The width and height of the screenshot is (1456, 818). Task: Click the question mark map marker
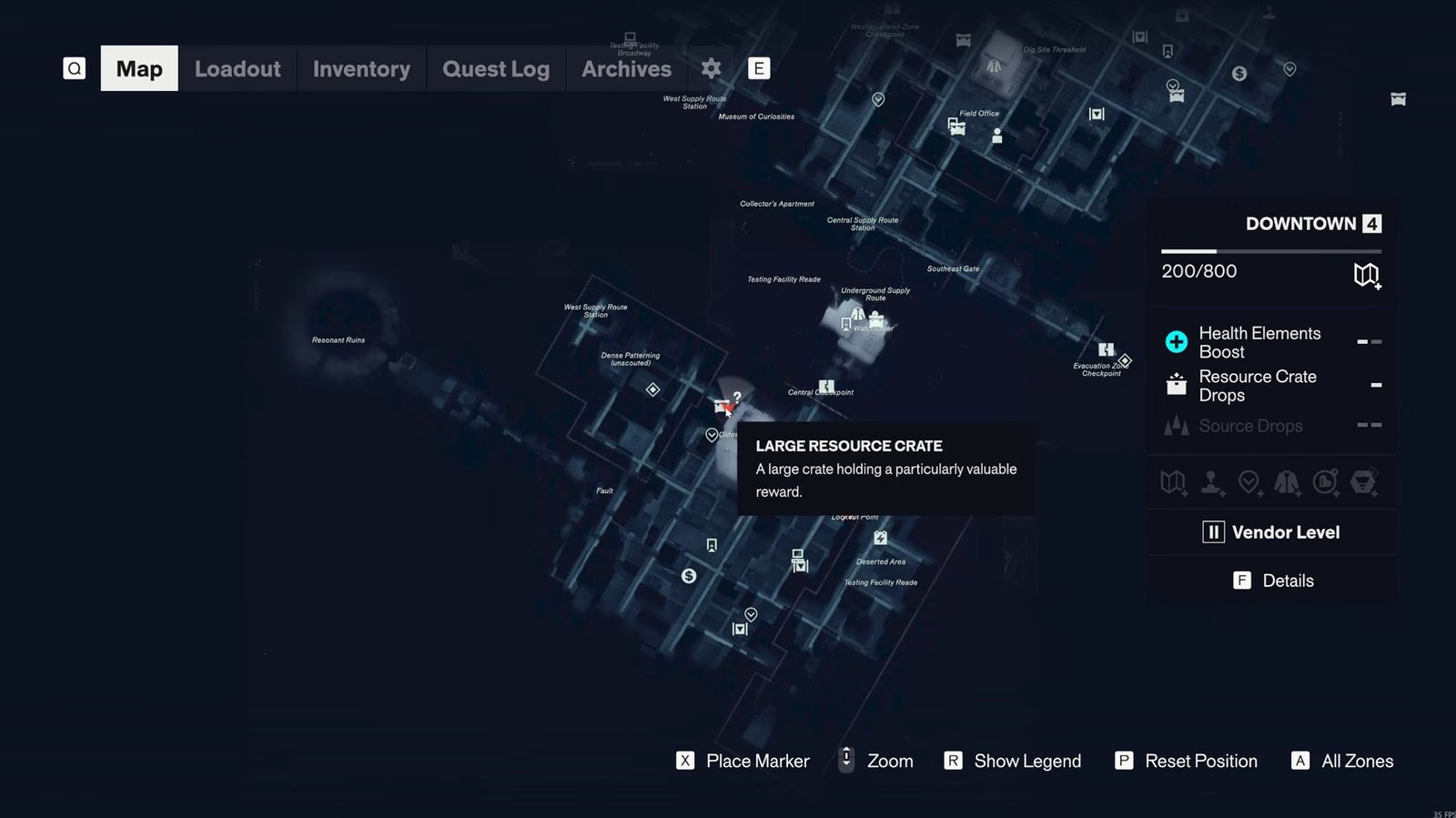(737, 397)
